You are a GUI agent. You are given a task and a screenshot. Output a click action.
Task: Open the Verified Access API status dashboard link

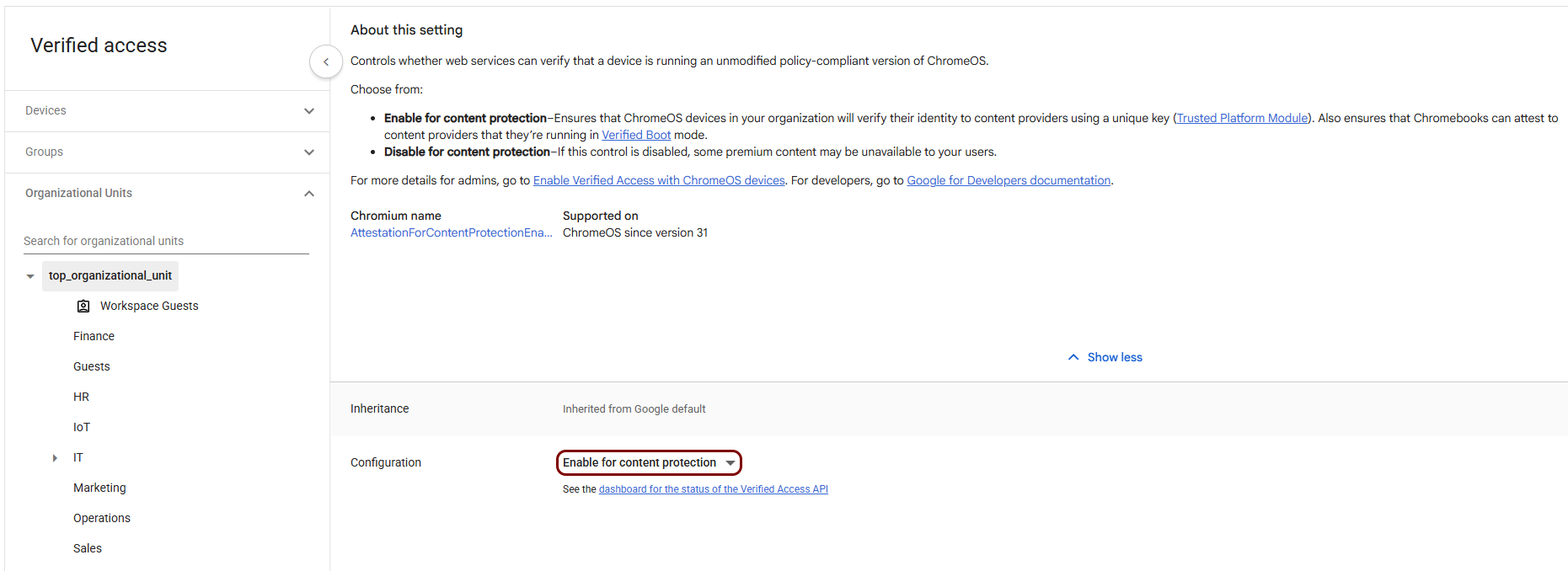click(714, 489)
